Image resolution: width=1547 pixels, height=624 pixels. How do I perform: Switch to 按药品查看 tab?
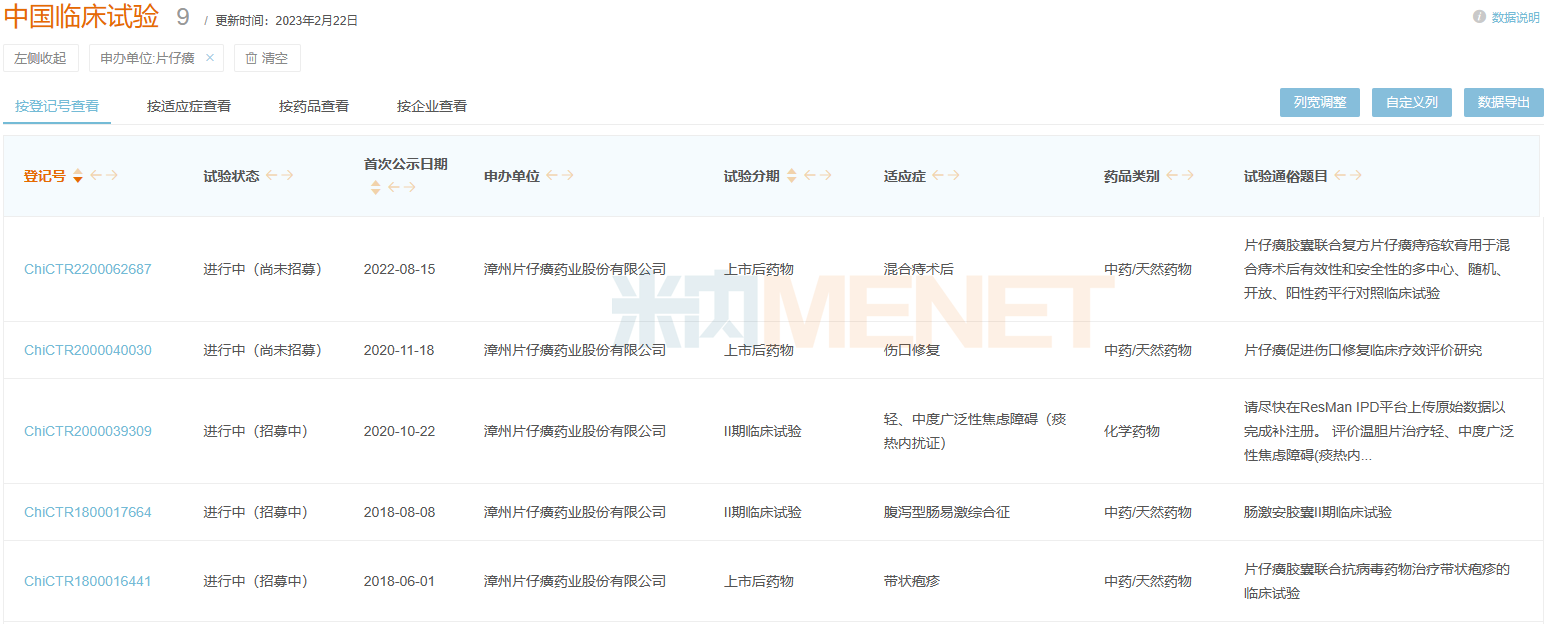(x=314, y=106)
